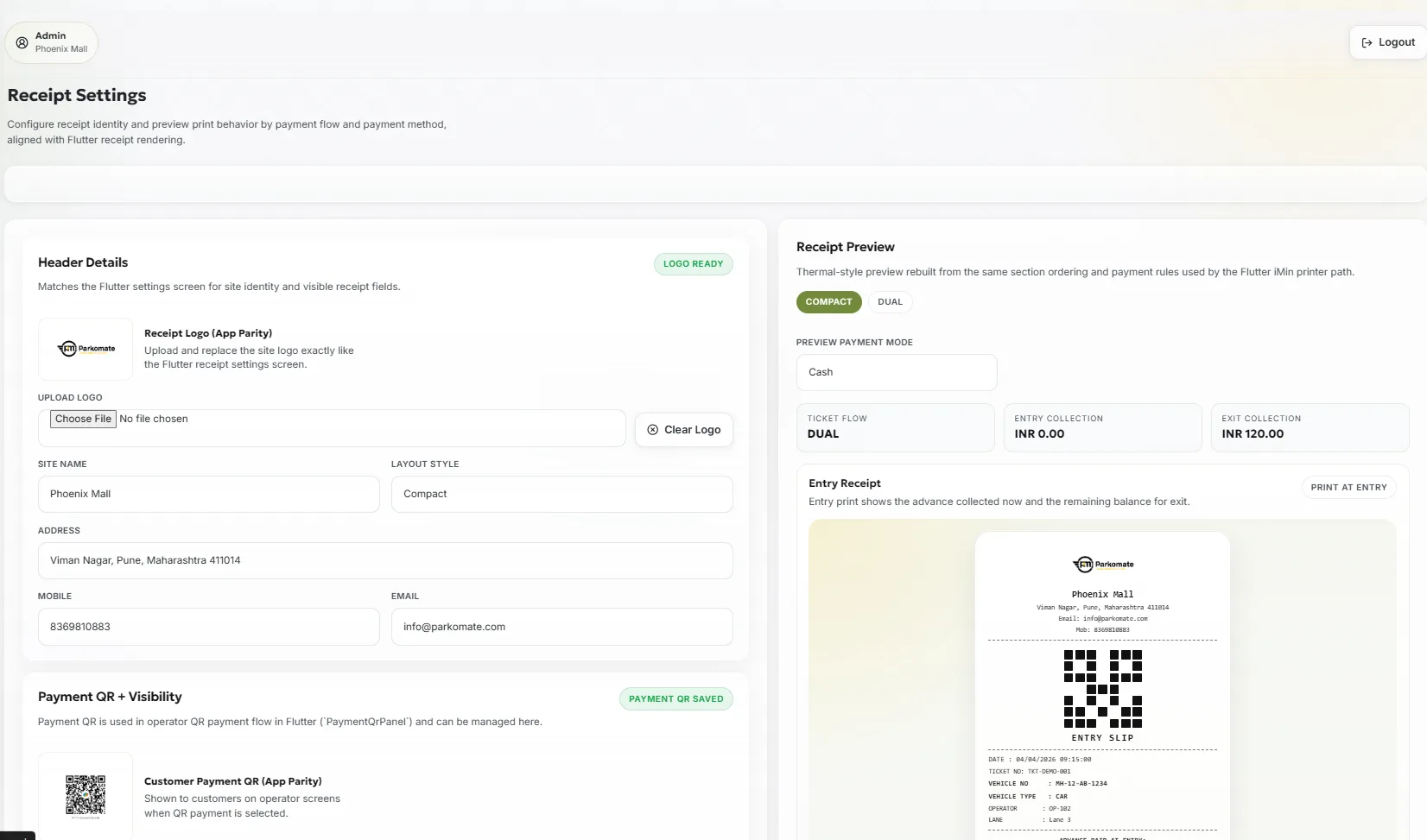
Task: Click the UPLOAD LOGO field label
Action: 70,398
